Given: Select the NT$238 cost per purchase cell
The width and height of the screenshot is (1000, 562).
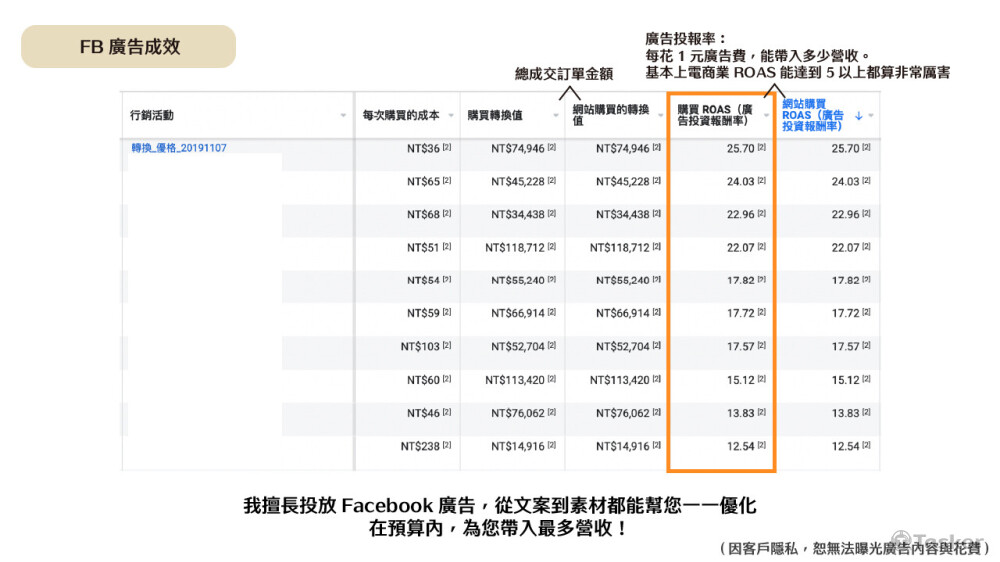Looking at the screenshot, I should (x=420, y=447).
